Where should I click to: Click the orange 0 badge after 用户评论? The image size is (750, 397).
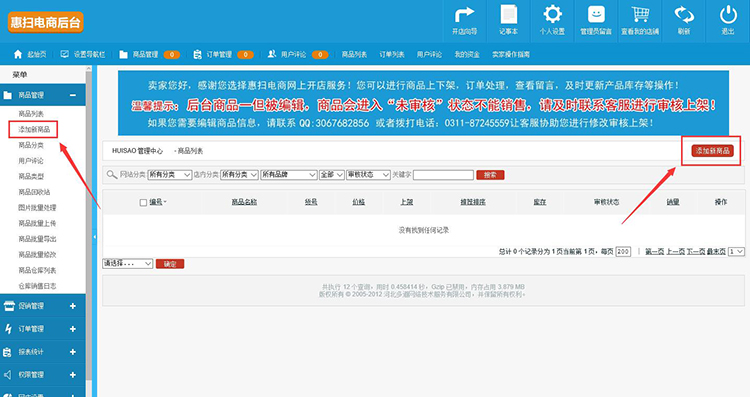coord(320,55)
